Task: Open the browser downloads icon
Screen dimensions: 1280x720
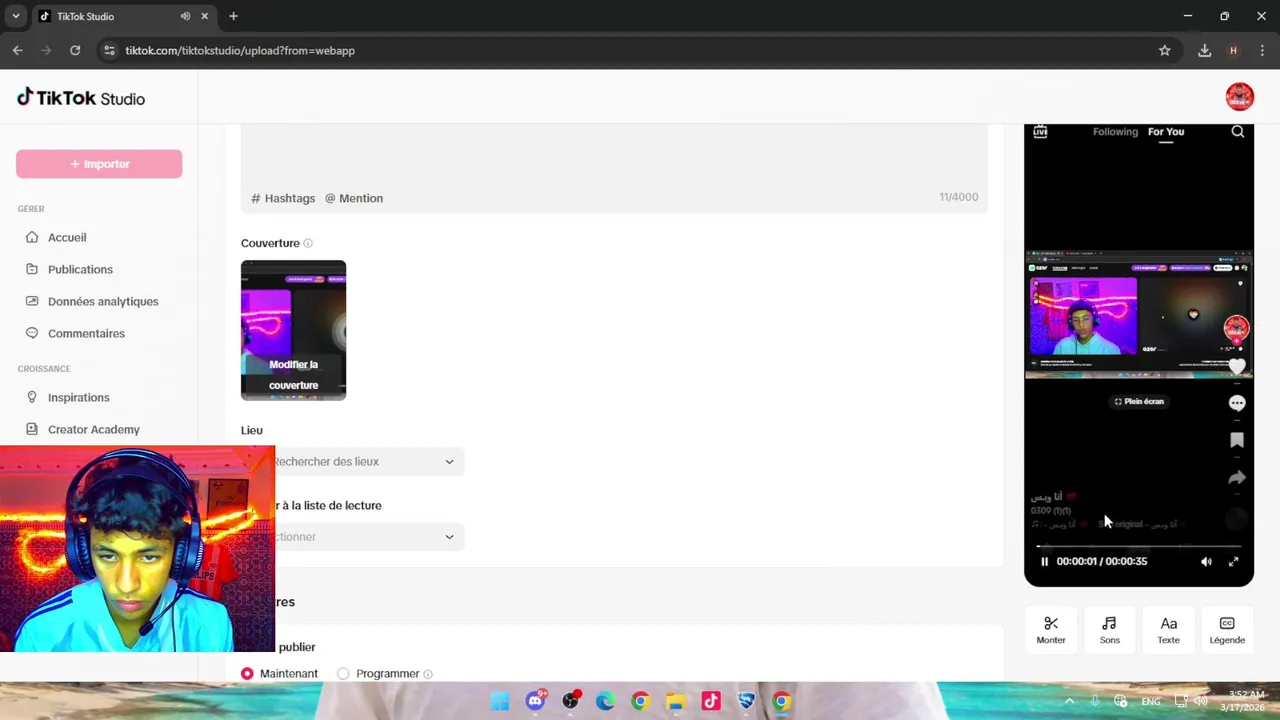Action: [1204, 50]
